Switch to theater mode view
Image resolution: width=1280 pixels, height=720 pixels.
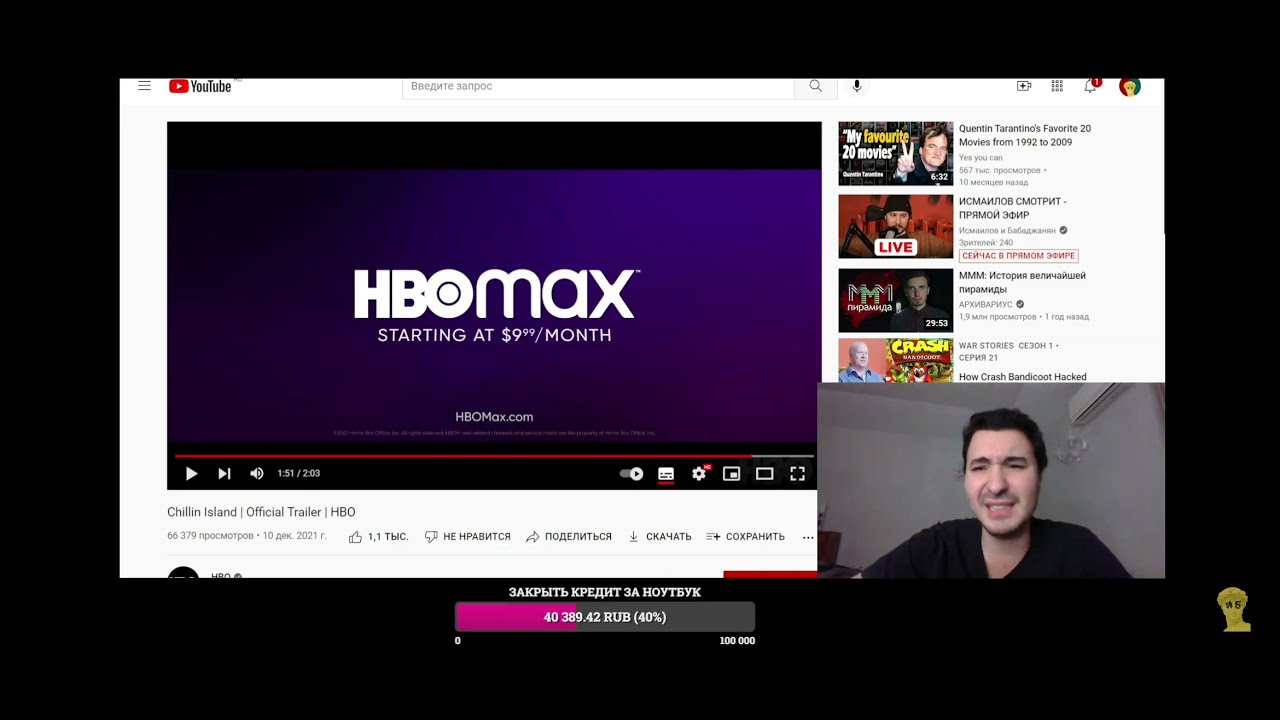point(765,474)
